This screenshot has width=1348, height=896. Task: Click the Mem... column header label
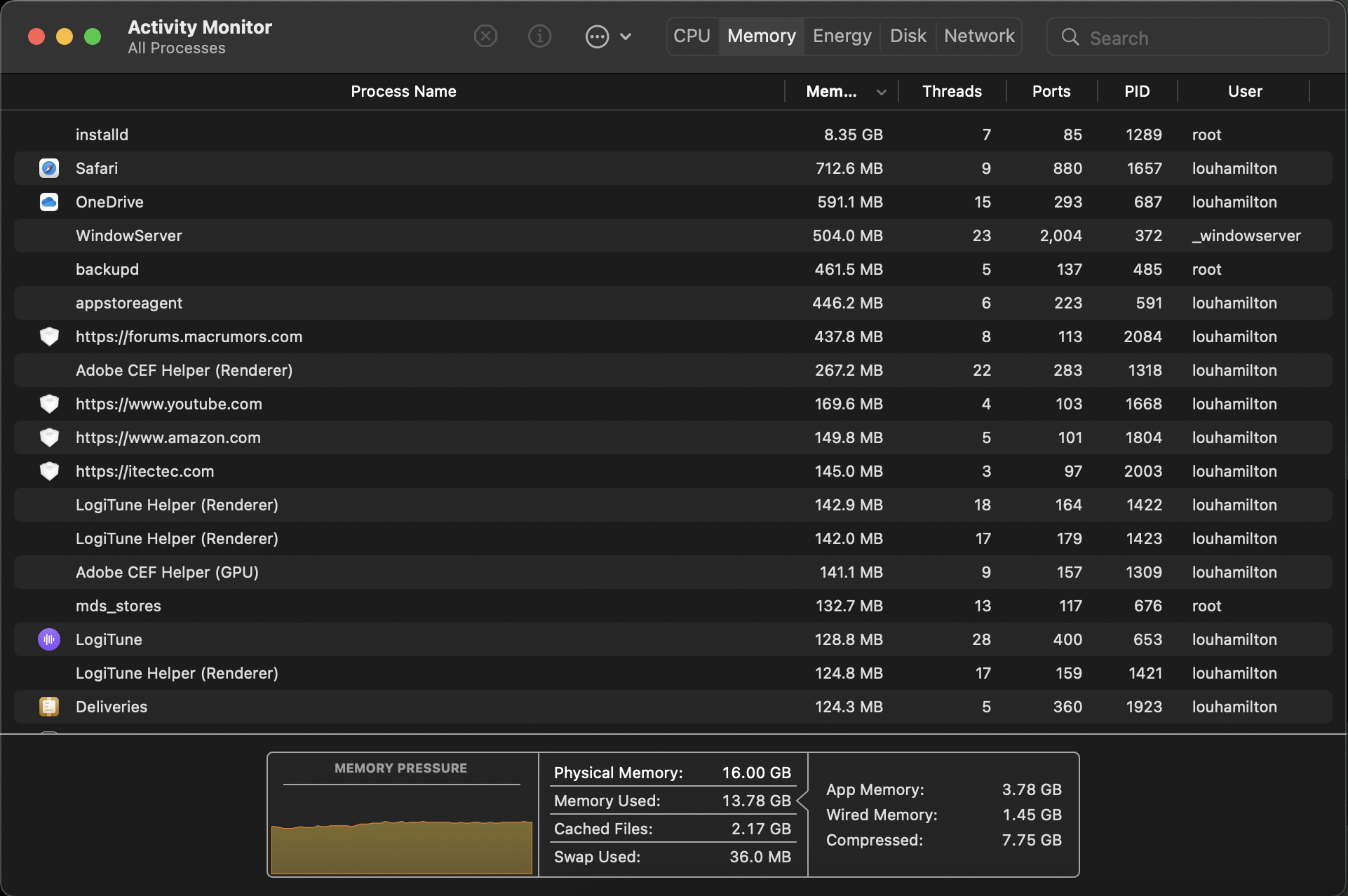coord(831,91)
